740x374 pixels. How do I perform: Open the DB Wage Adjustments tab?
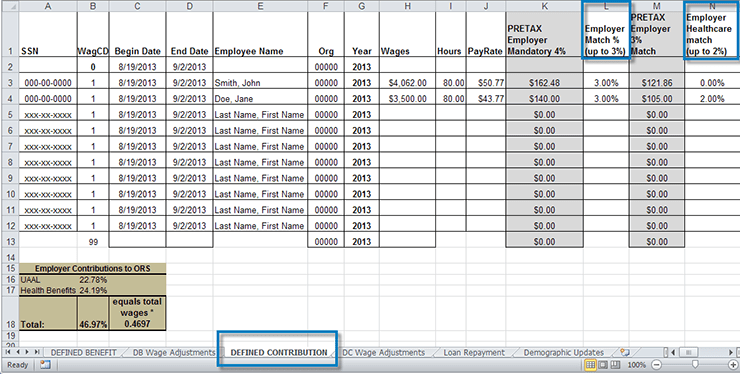(174, 352)
